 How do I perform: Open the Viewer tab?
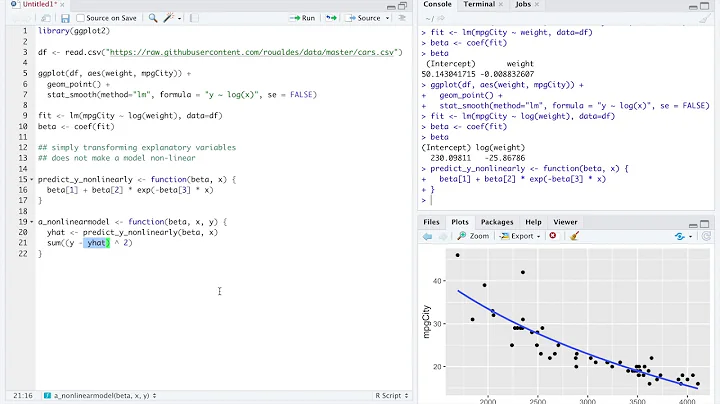565,222
